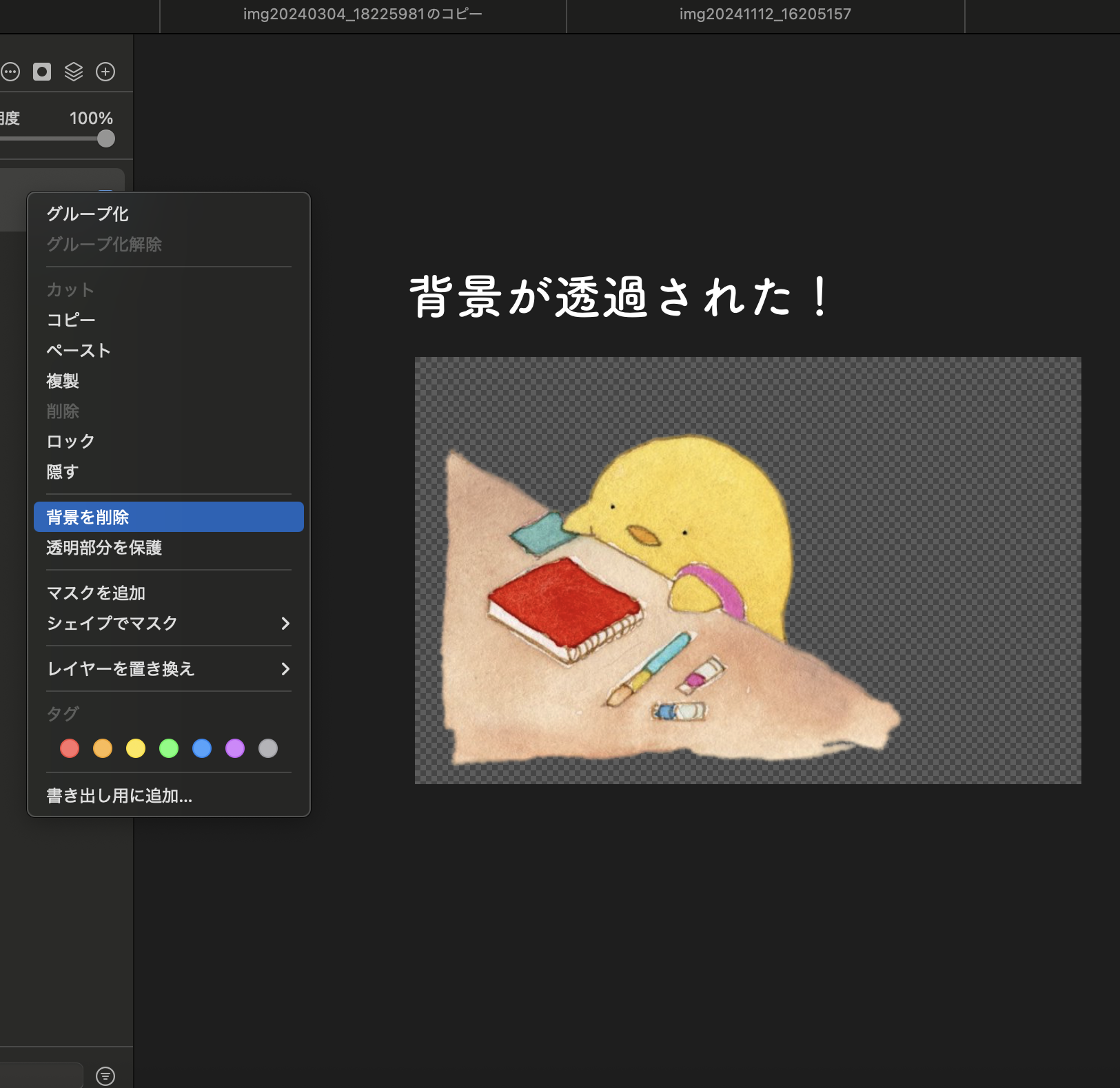Select the orange tag color
Viewport: 1120px width, 1088px height.
click(x=103, y=748)
